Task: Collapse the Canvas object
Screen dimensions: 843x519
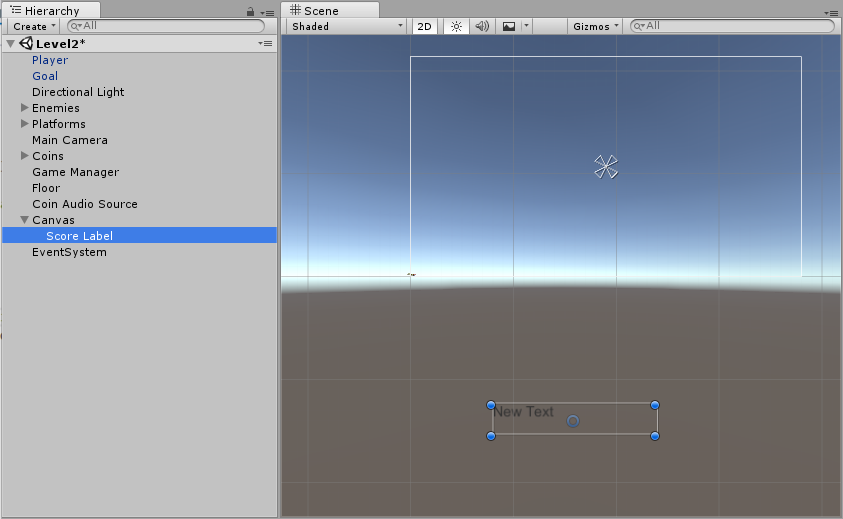Action: click(x=24, y=219)
